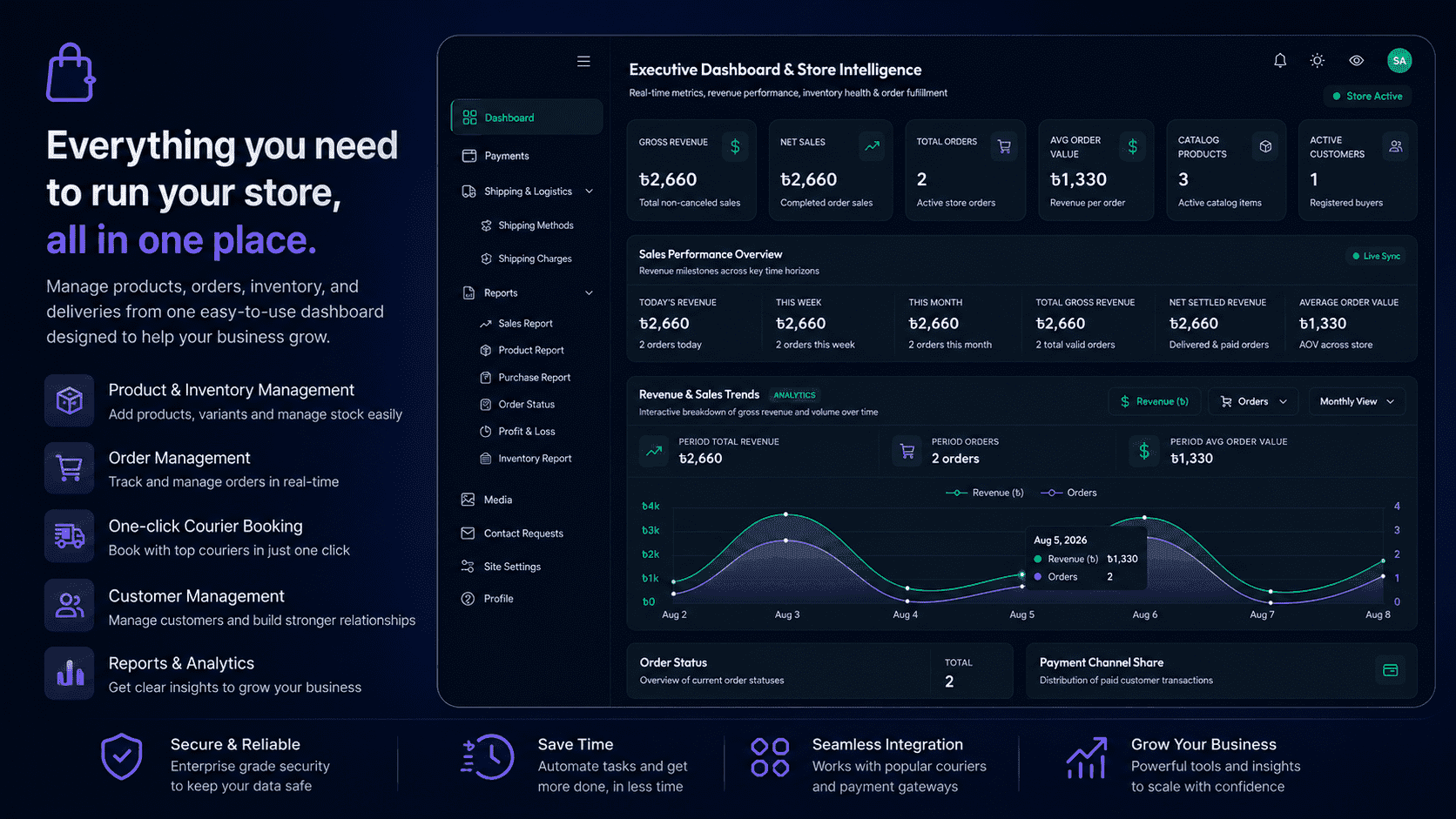Click the Product & Inventory Management cube icon

point(70,400)
